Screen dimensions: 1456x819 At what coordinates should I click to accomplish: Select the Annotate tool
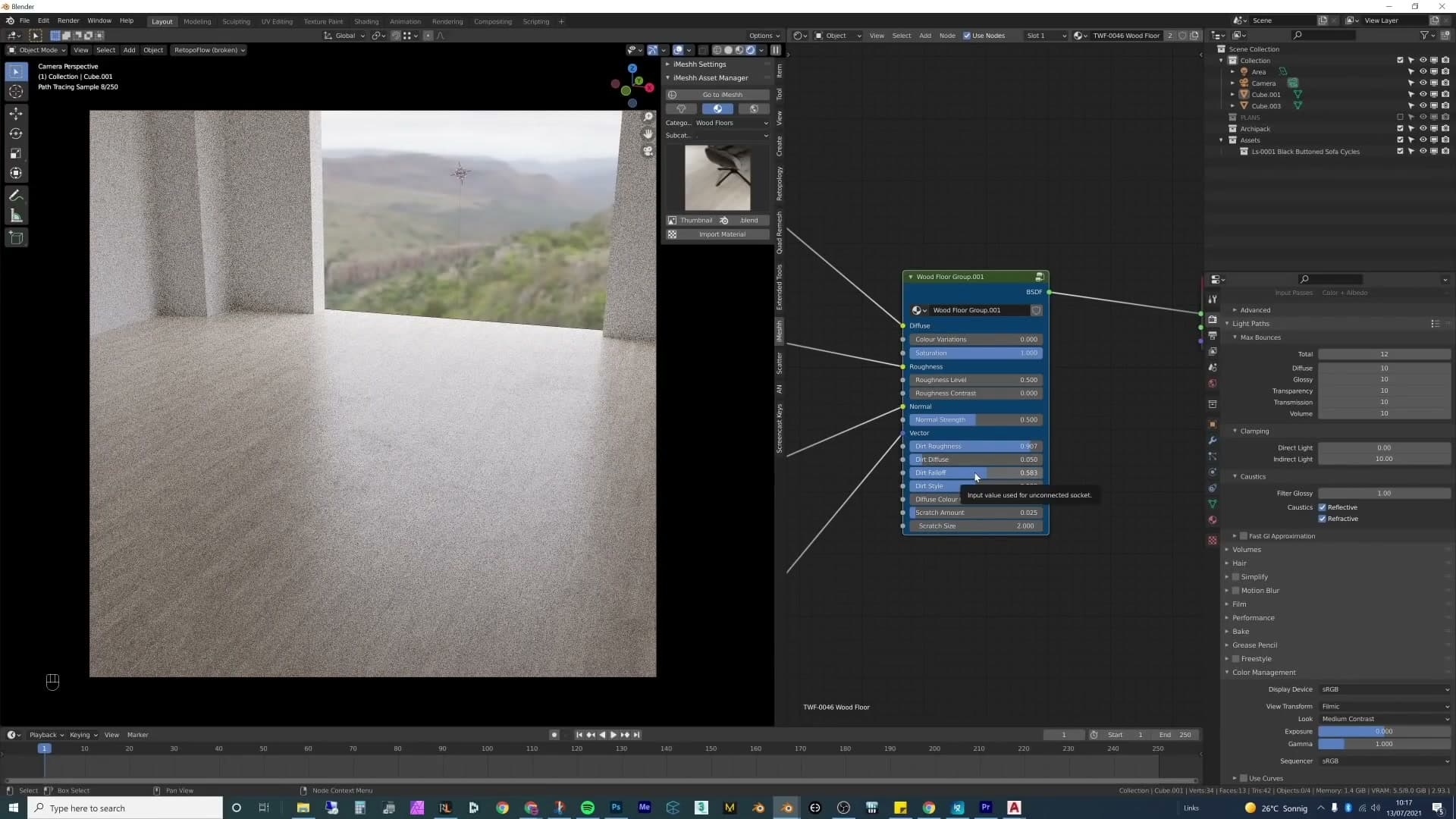pyautogui.click(x=16, y=196)
